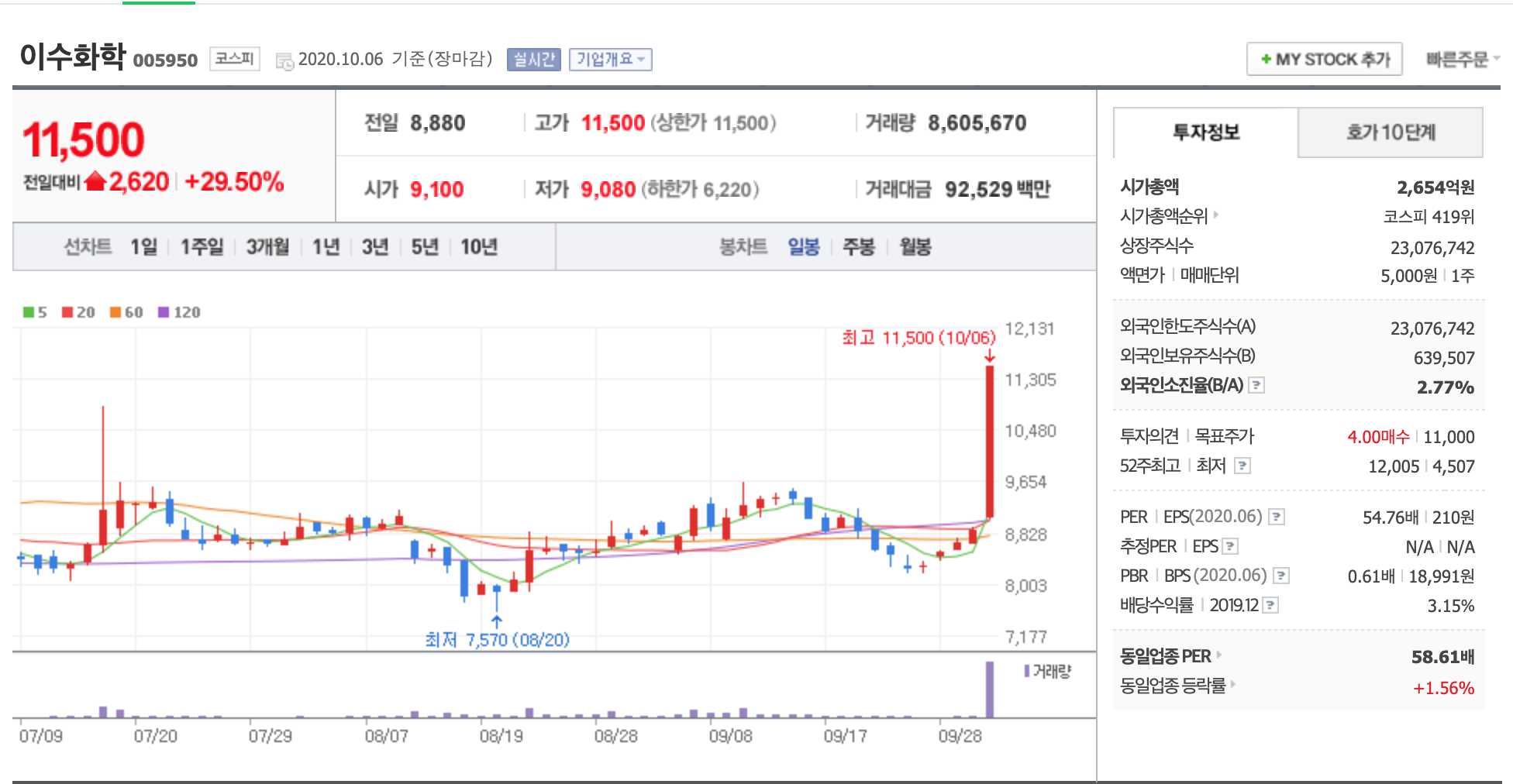Click the 이수화학 stock name heading

72,56
